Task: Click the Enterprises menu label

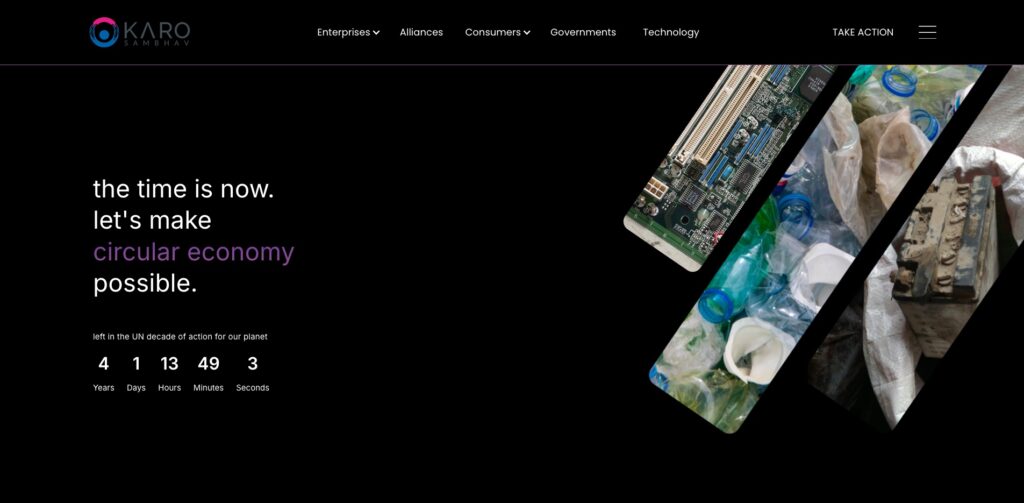Action: (x=344, y=32)
